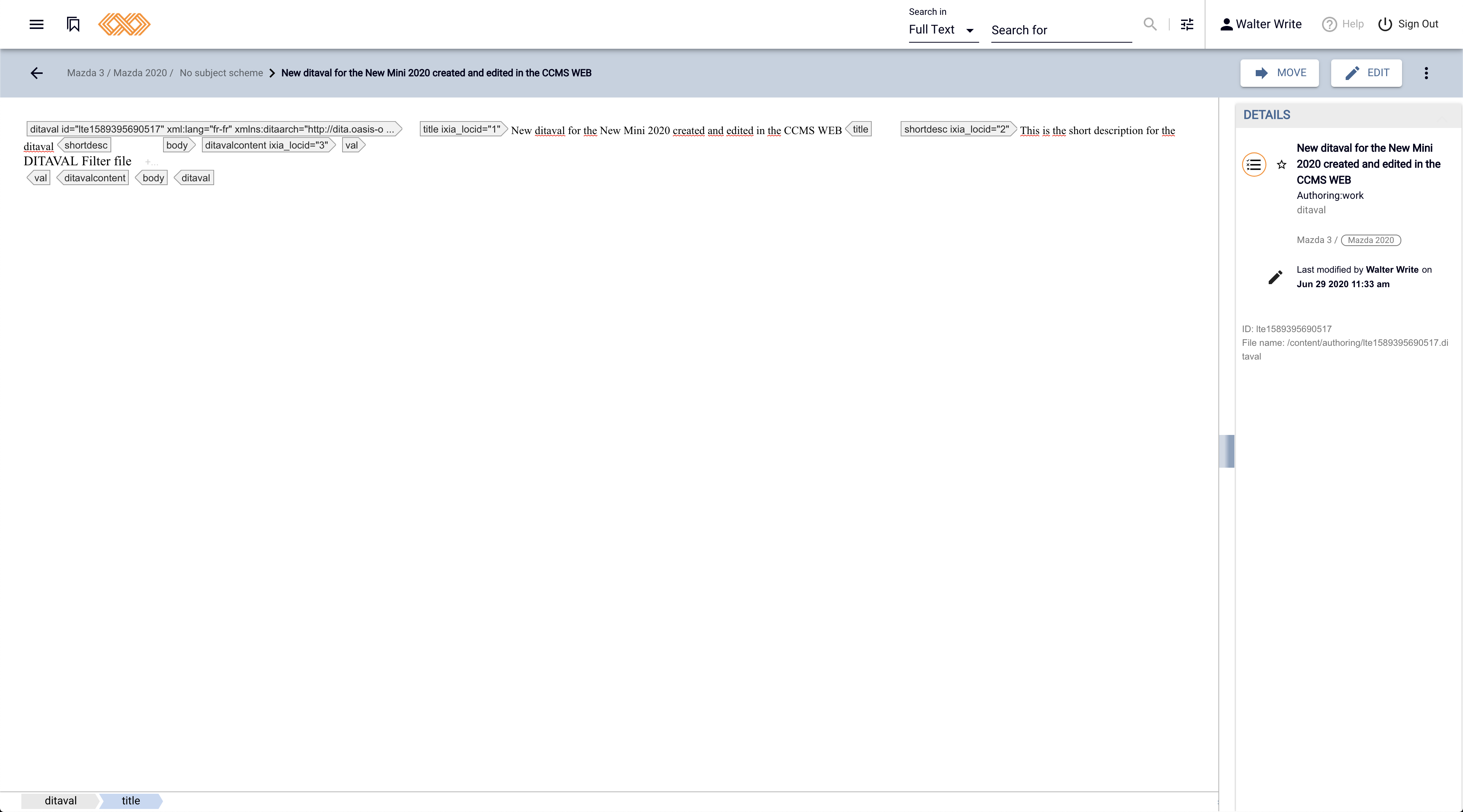Click the closing body tag
This screenshot has height=812, width=1463.
pyautogui.click(x=151, y=178)
